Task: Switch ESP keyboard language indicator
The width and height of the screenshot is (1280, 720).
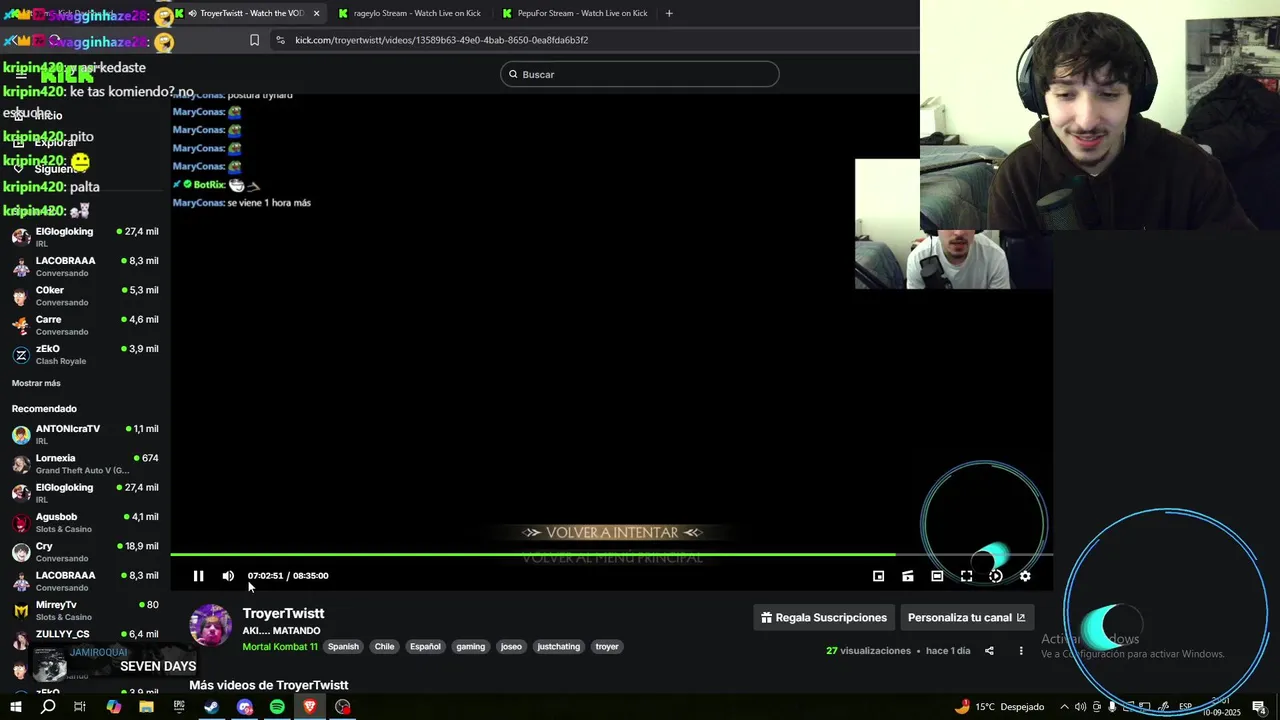Action: (x=1185, y=707)
